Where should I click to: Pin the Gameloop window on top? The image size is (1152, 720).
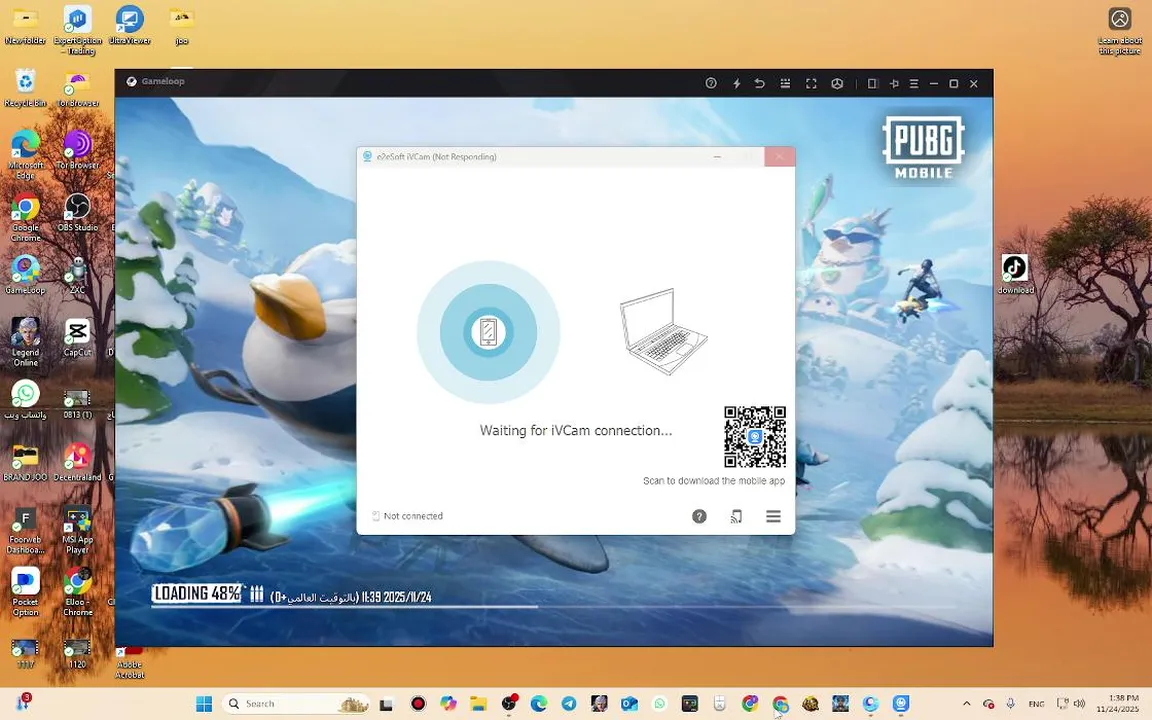(x=894, y=83)
